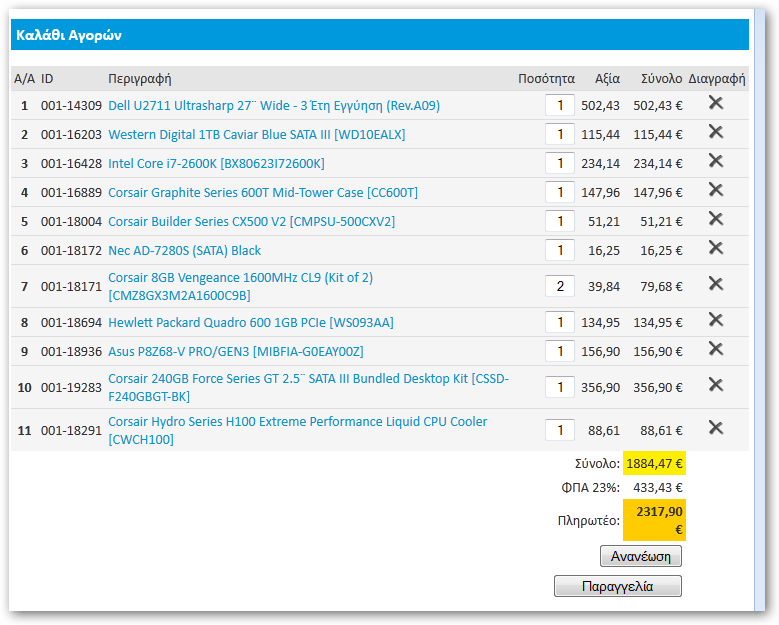Screen dimensions: 779x625
Task: Click the Καλάθι Αγορών title
Action: coord(69,35)
